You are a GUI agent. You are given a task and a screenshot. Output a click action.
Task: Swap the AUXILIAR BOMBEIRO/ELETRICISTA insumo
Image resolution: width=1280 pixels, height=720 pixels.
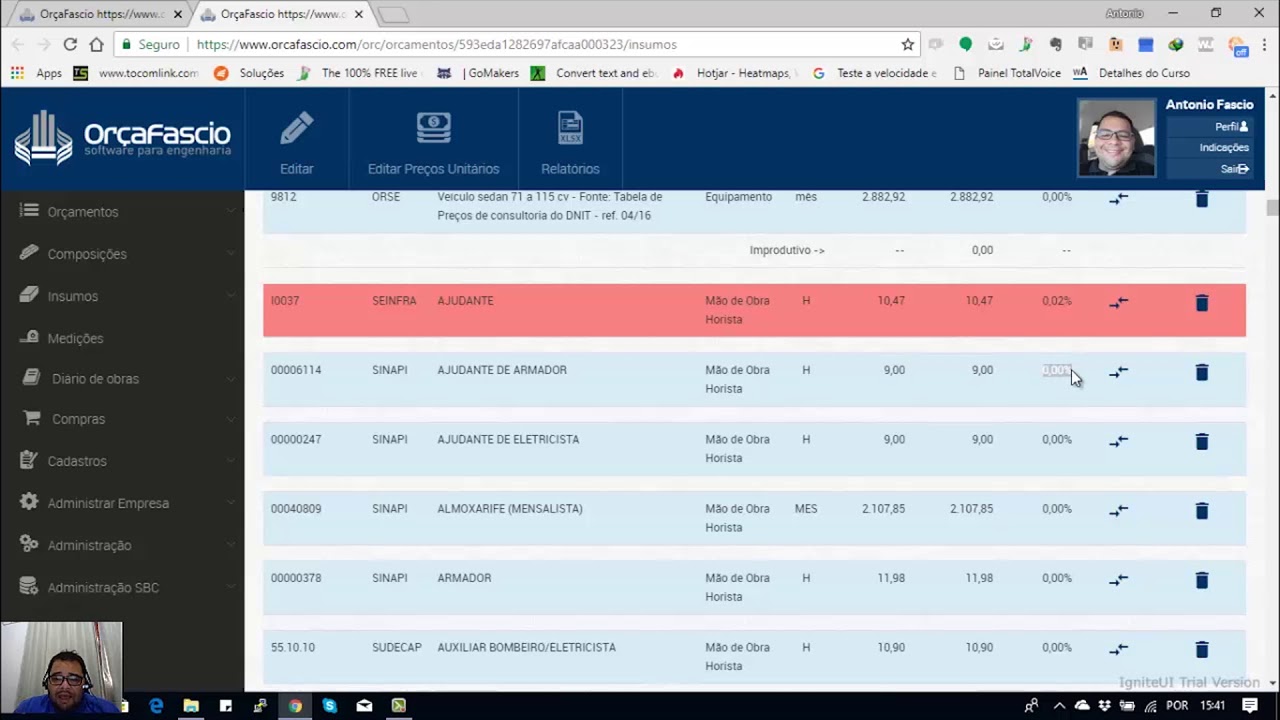(x=1118, y=648)
